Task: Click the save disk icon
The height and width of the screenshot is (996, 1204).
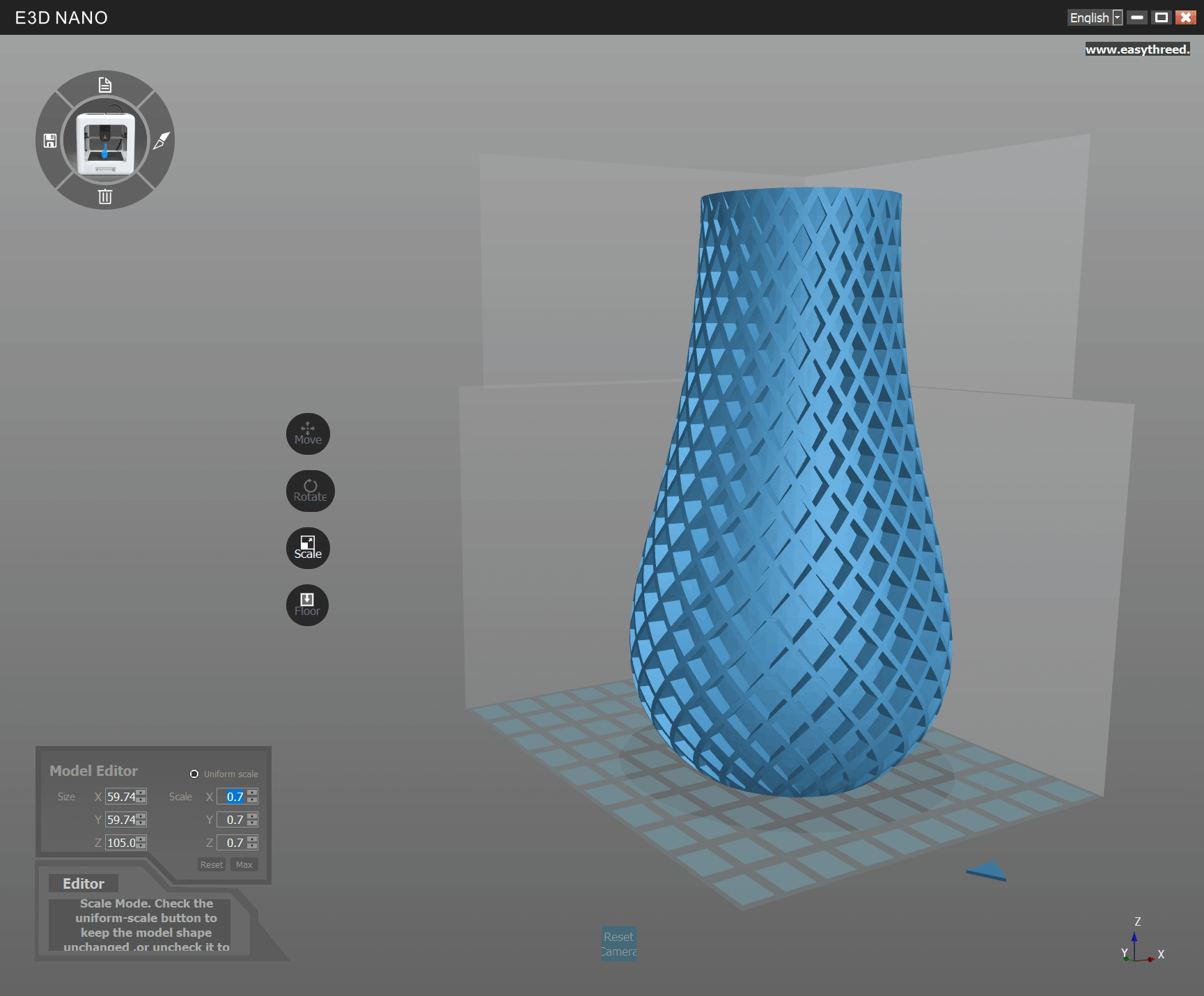Action: 50,141
